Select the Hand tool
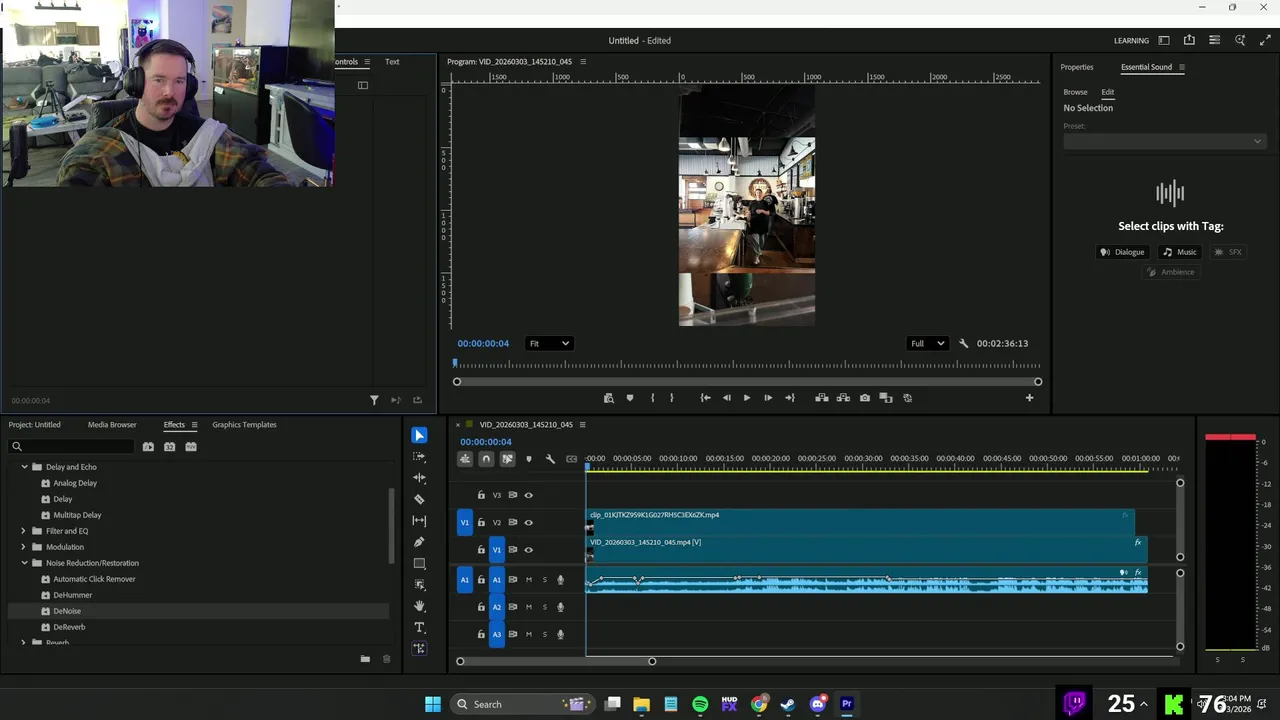Screen dimensions: 1280x720 [x=419, y=606]
